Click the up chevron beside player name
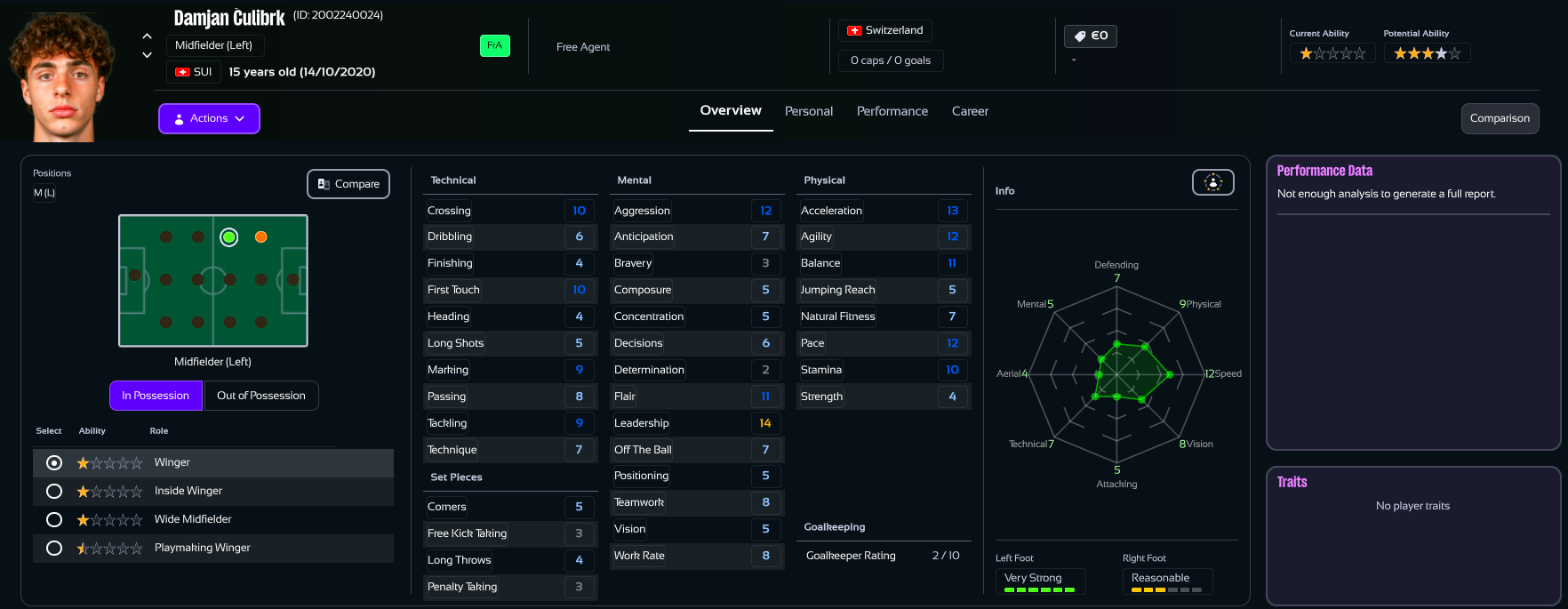The width and height of the screenshot is (1568, 609). 147,36
